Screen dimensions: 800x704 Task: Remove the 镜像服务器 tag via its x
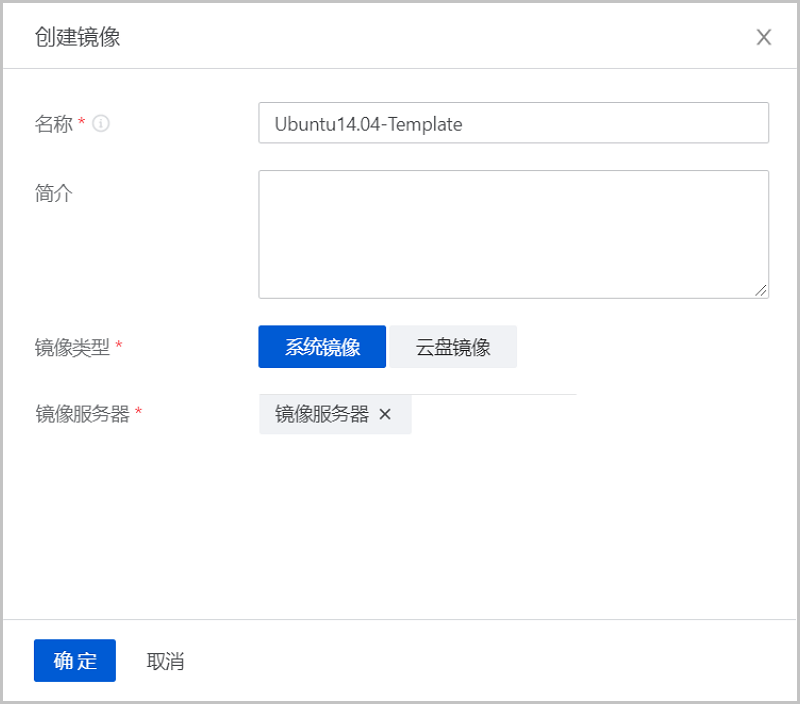click(x=385, y=414)
